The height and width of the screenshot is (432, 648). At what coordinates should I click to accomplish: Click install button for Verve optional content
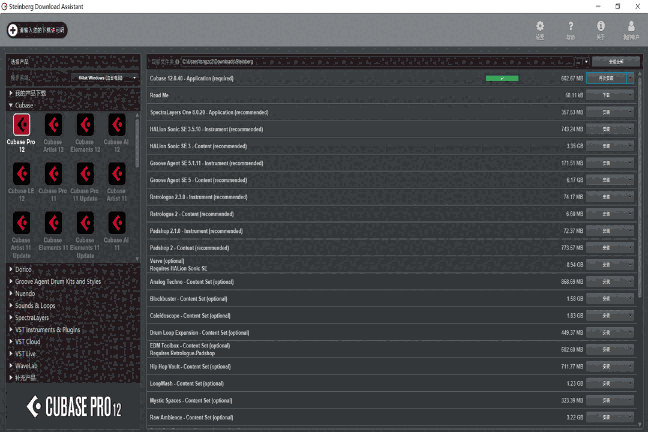(x=606, y=265)
